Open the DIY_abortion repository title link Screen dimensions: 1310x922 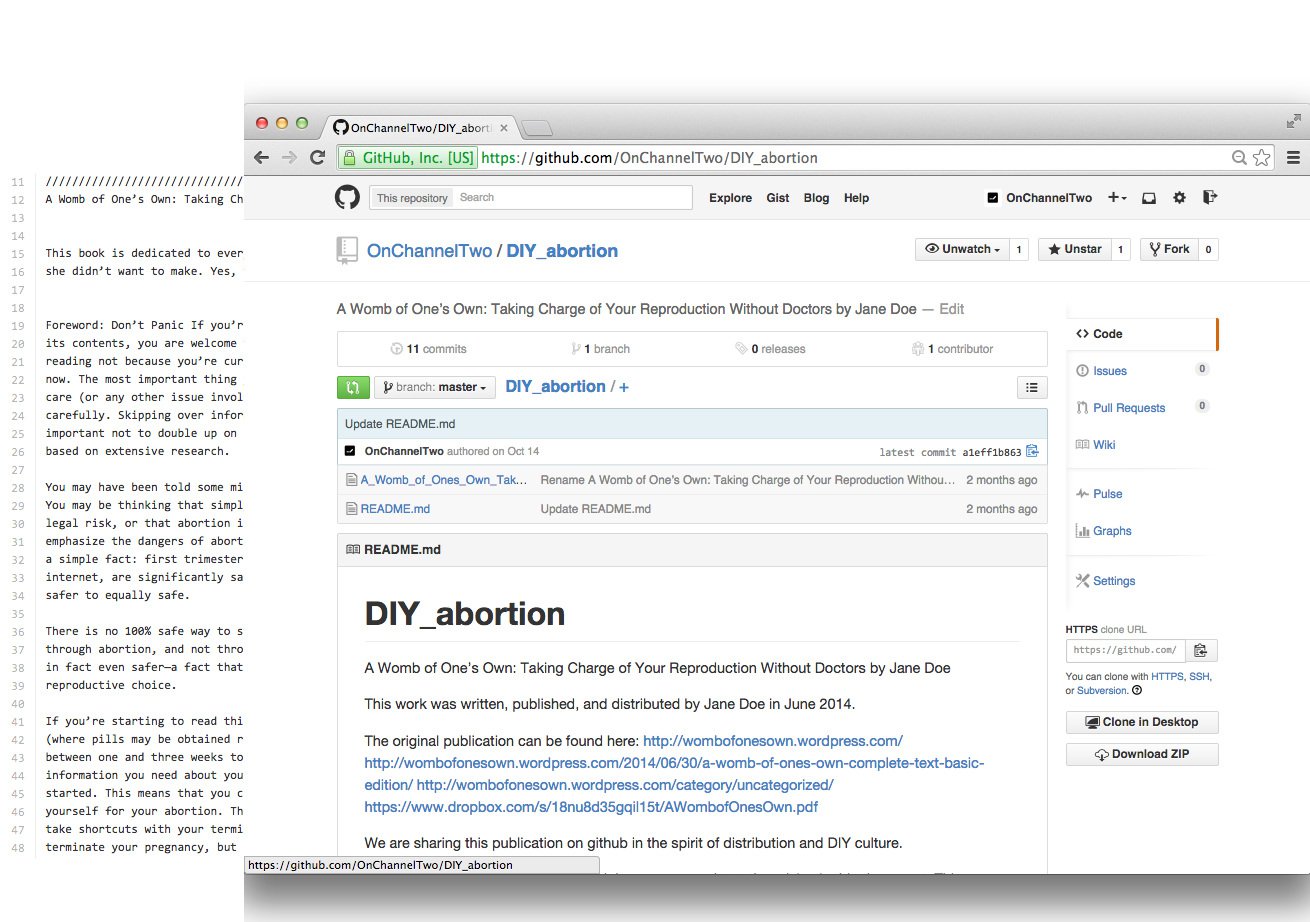[x=562, y=251]
